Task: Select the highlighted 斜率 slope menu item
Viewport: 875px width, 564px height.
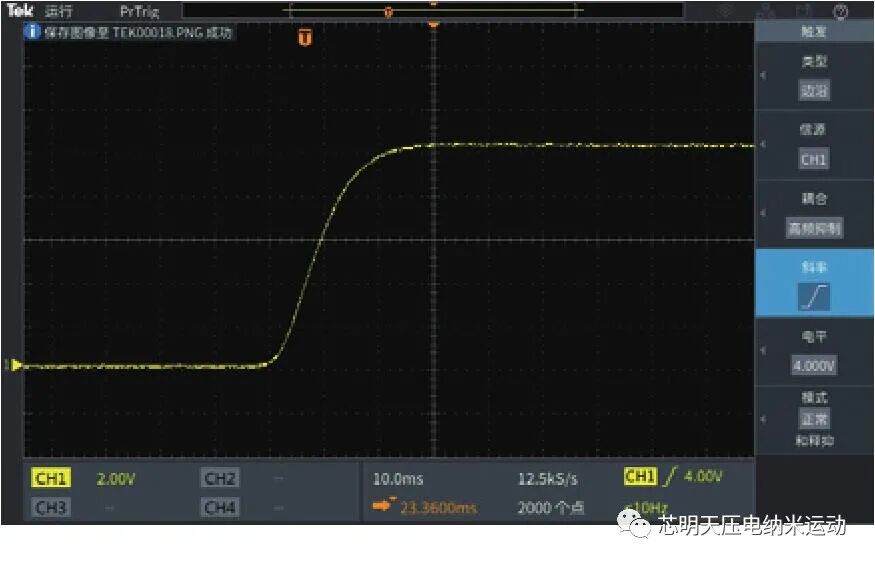Action: (x=814, y=283)
